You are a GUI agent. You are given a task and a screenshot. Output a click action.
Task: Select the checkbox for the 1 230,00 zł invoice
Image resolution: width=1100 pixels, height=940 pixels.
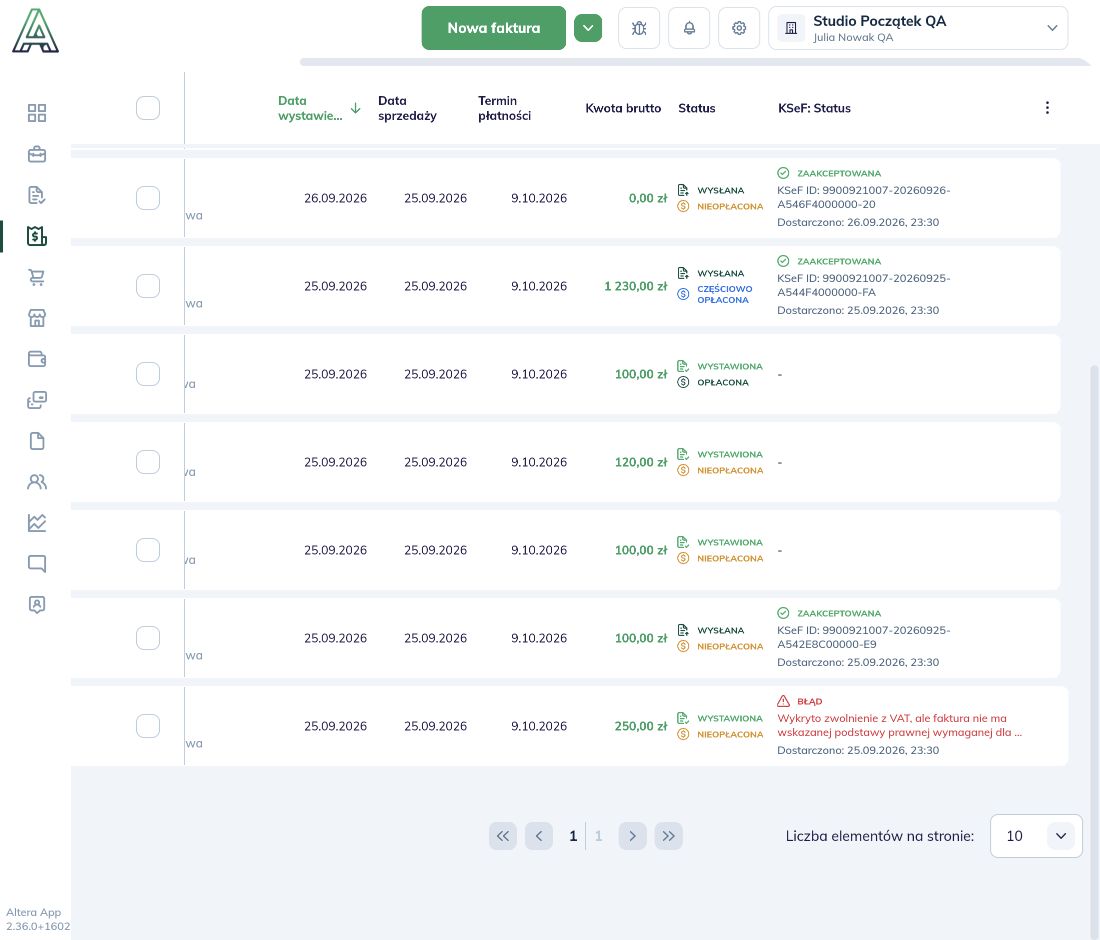click(147, 286)
